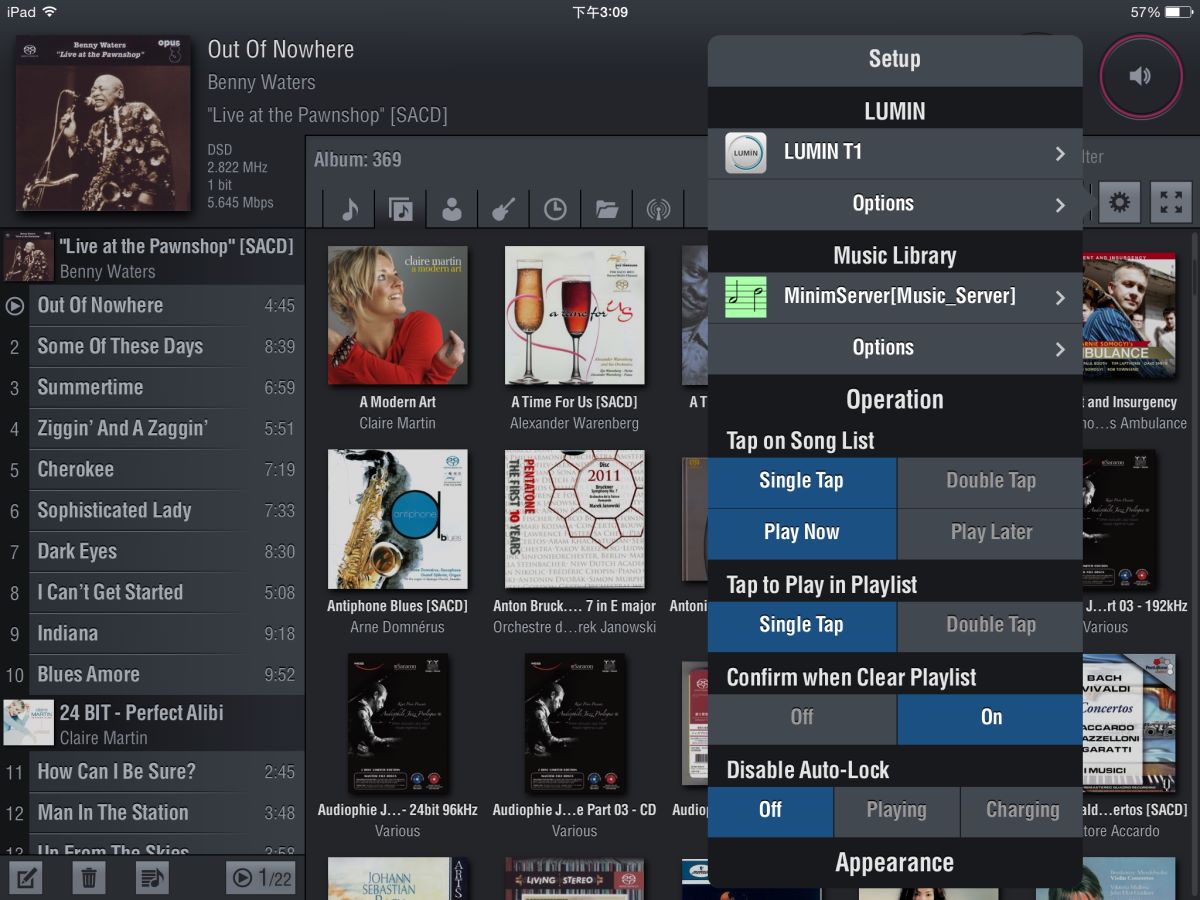Screen dimensions: 1200x900
Task: Play the track Summertime
Action: [152, 388]
